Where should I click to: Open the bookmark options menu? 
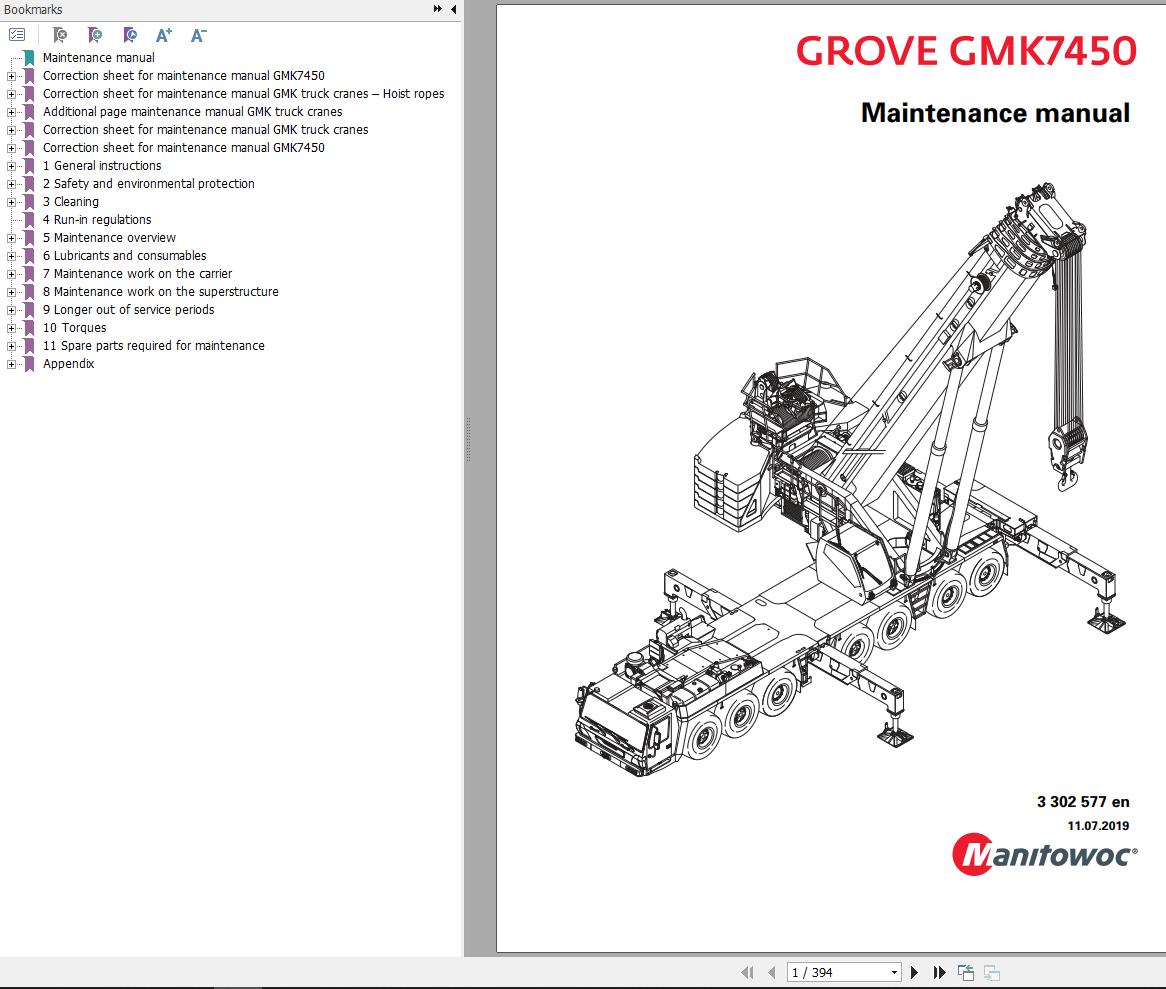point(16,34)
